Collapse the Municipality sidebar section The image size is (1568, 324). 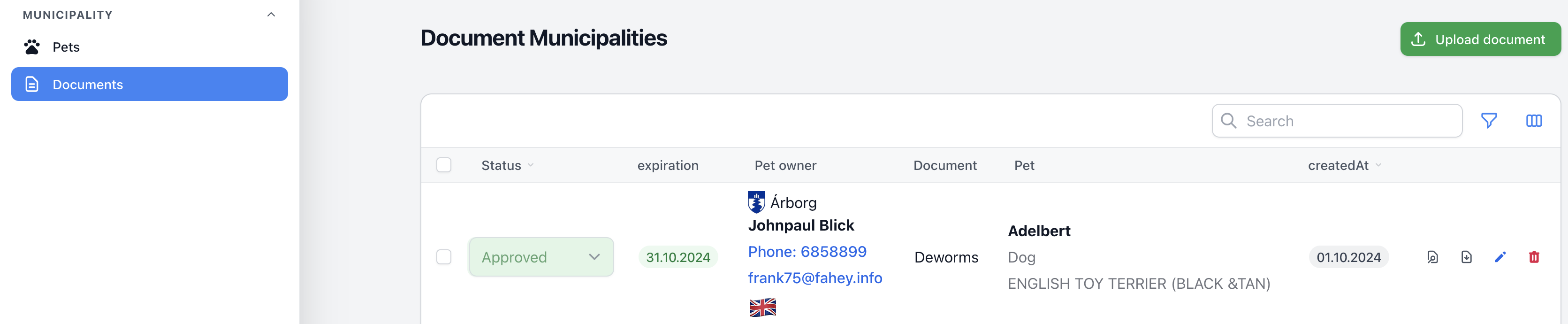click(x=272, y=15)
